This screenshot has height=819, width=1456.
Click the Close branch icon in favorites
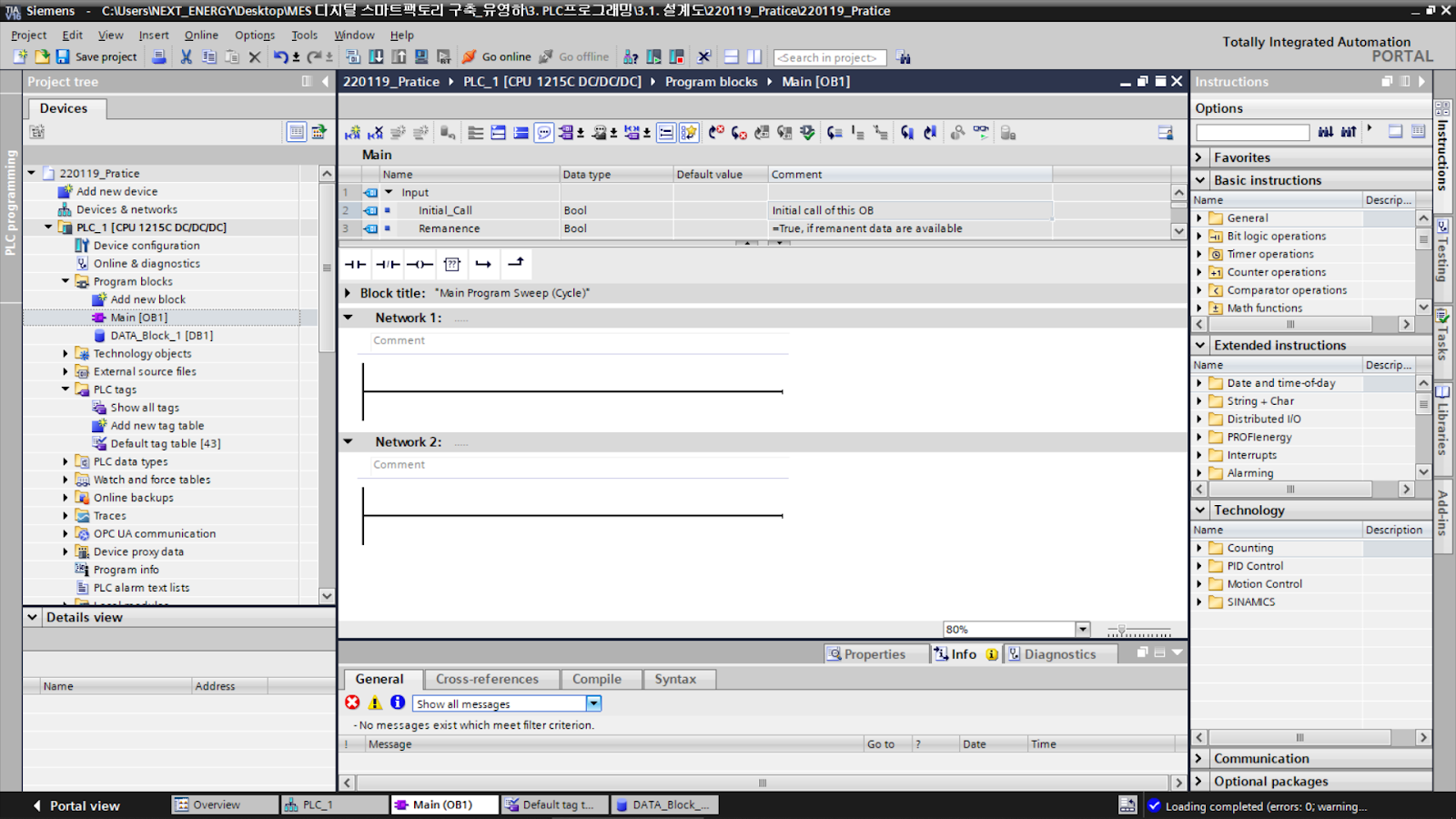click(515, 263)
